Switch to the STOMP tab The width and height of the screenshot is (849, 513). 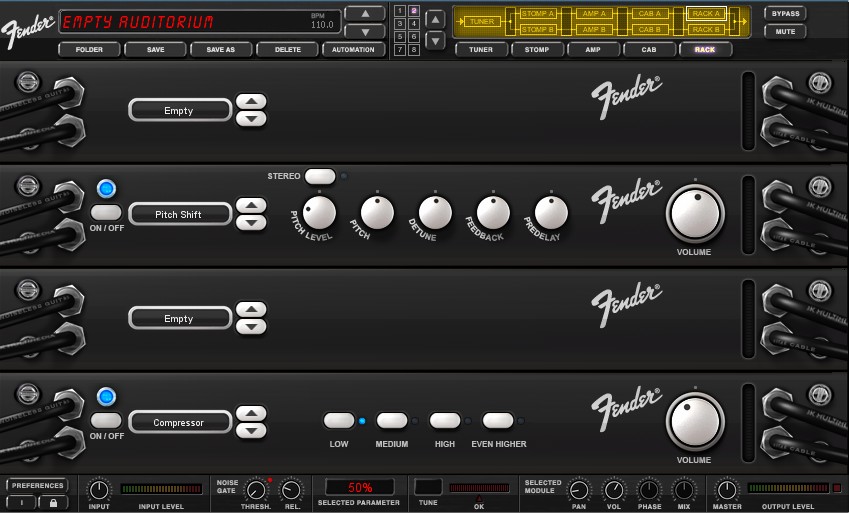pyautogui.click(x=537, y=49)
